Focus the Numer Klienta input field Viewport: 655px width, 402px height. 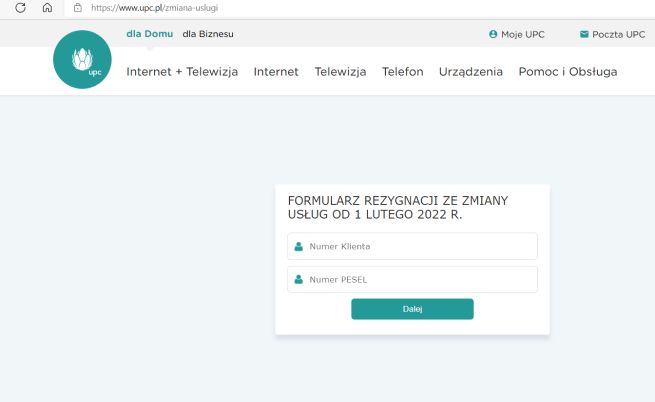tap(412, 246)
